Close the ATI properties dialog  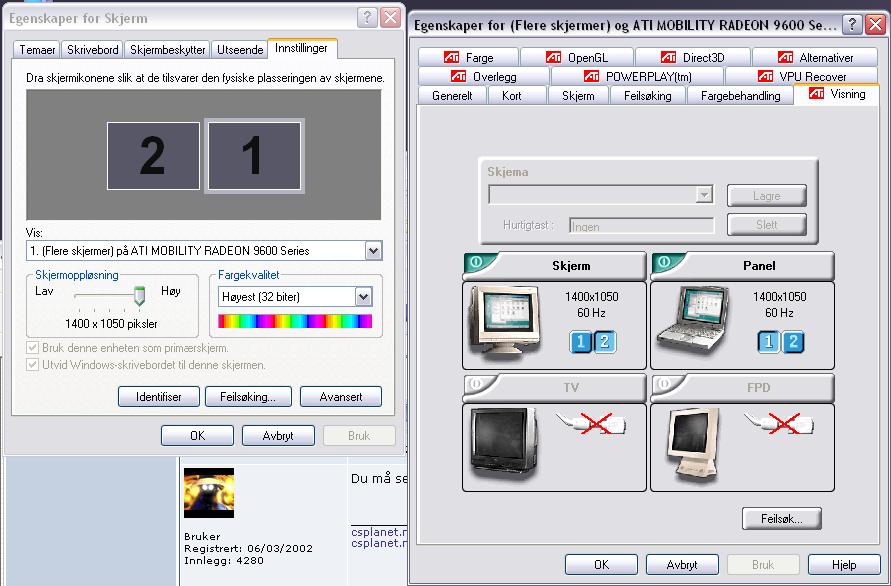pyautogui.click(x=876, y=24)
